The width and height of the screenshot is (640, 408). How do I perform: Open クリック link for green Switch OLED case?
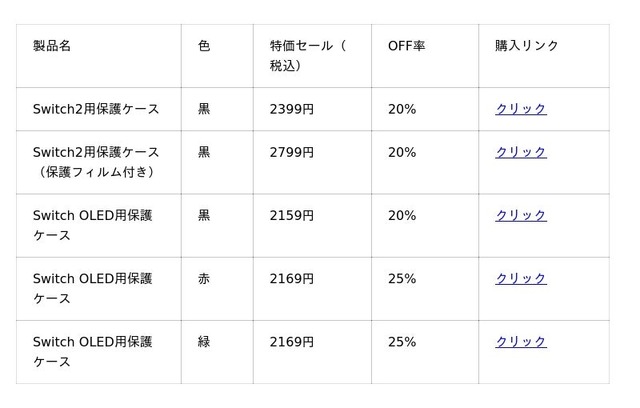520,342
